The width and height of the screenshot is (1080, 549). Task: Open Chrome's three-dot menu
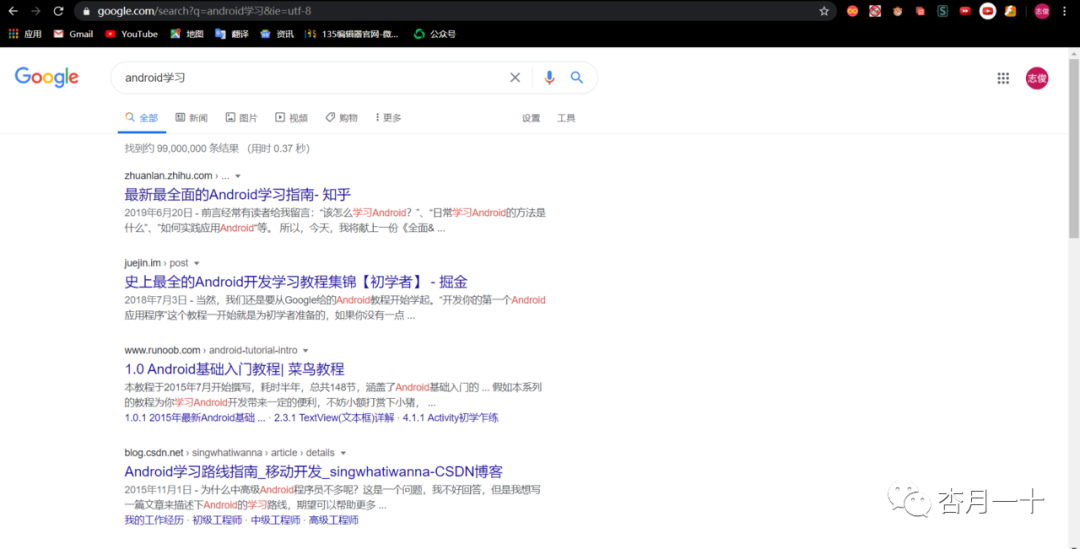tap(1064, 11)
